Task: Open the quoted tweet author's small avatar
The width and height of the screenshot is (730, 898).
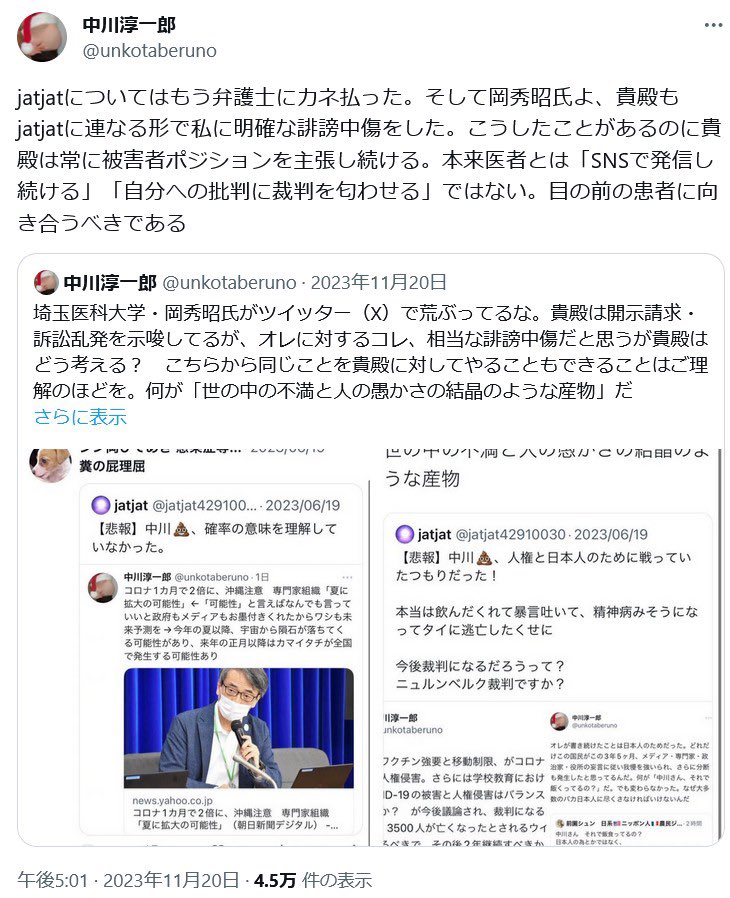Action: click(x=46, y=282)
